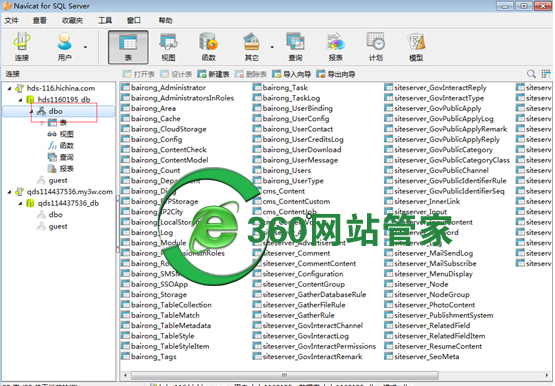The image size is (555, 386).
Task: Open the Report (报表) toolbar icon
Action: click(x=335, y=47)
